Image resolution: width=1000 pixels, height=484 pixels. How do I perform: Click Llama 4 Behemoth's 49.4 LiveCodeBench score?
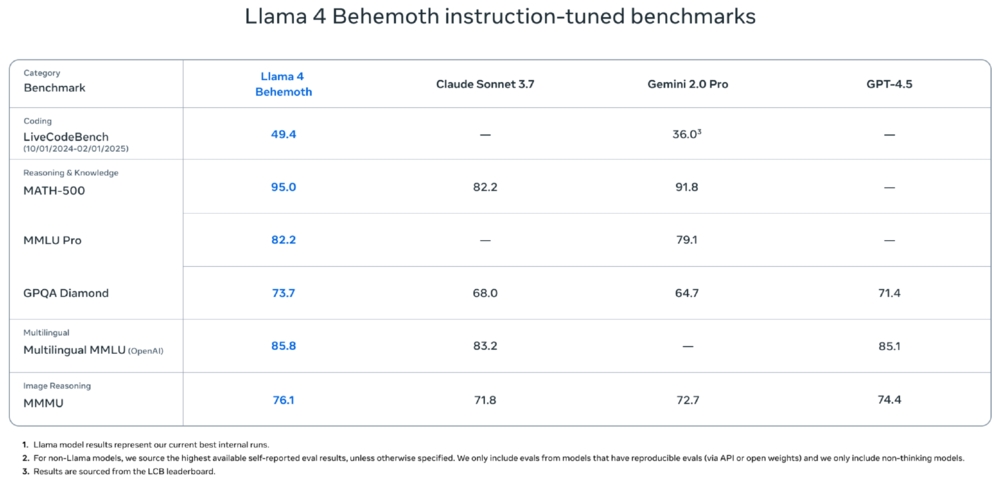click(283, 134)
